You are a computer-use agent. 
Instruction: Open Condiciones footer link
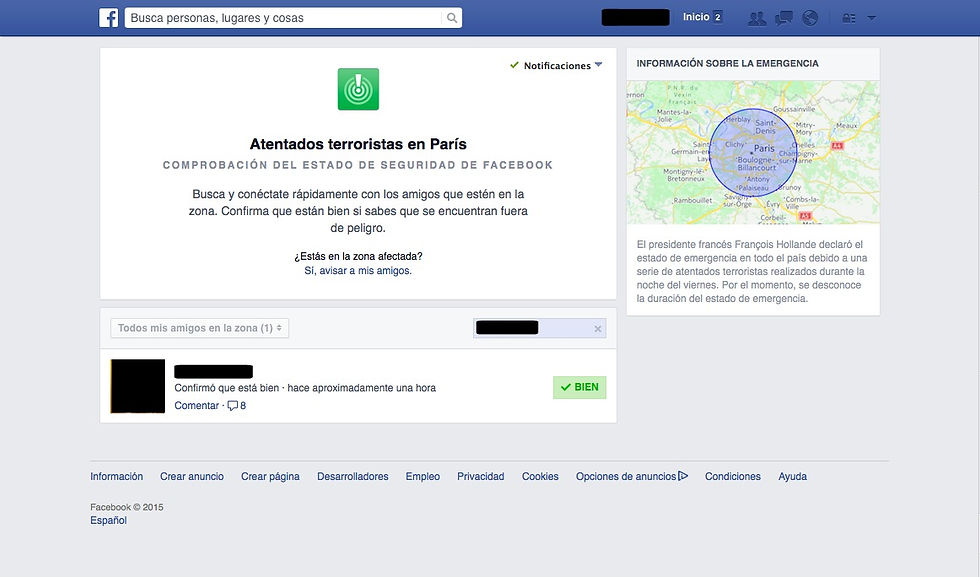coord(732,476)
